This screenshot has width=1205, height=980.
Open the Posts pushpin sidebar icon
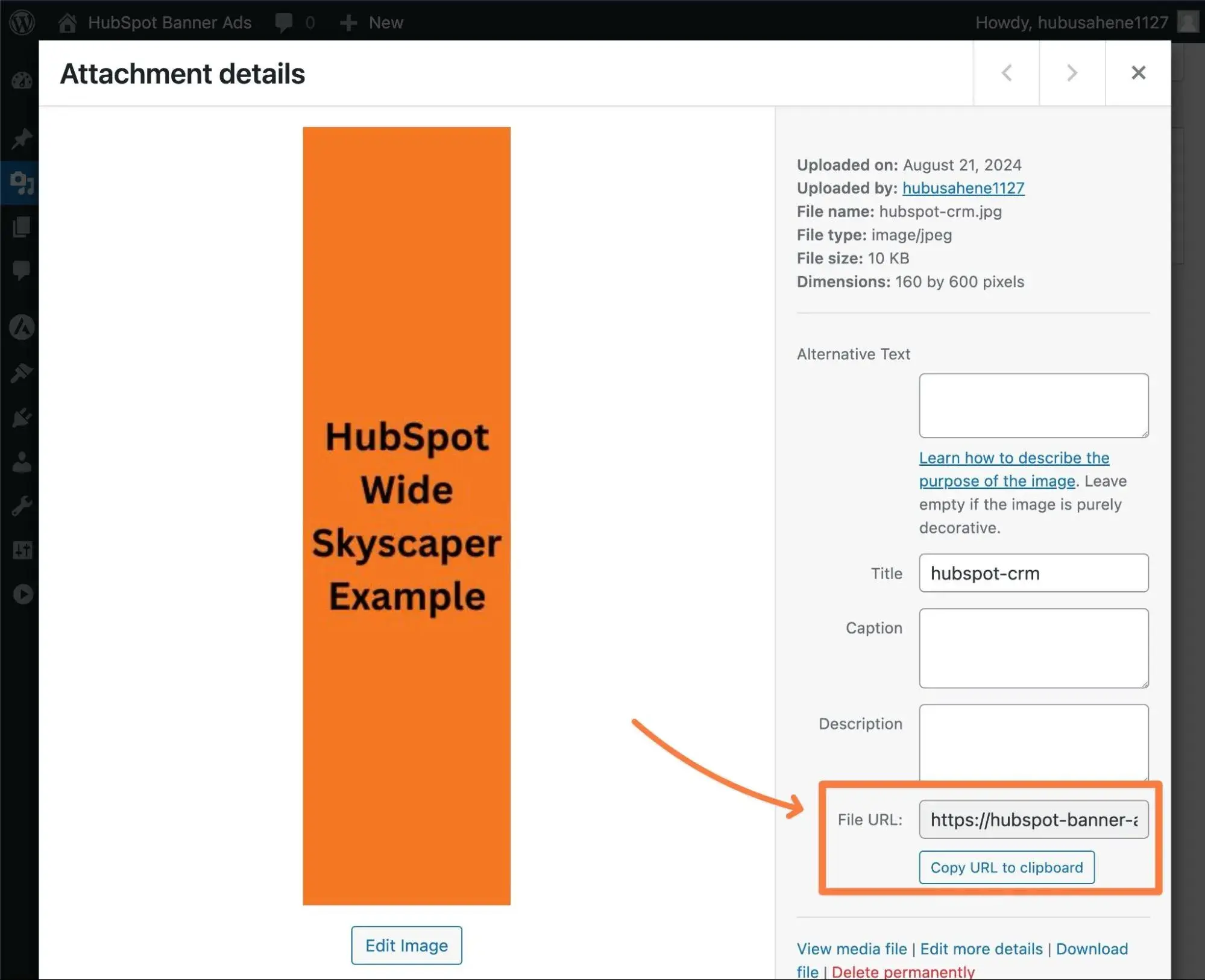coord(22,139)
